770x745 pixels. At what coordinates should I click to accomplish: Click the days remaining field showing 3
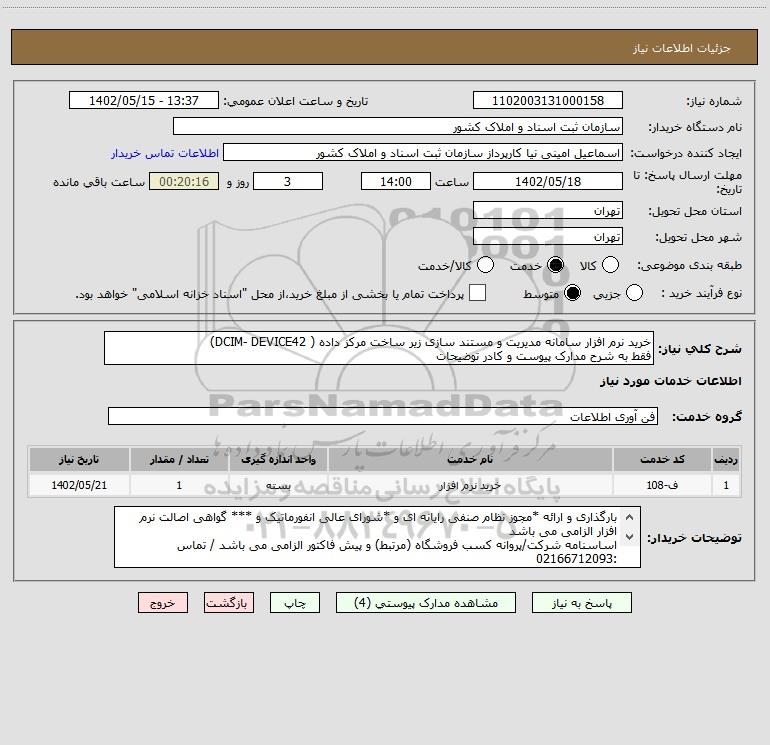pyautogui.click(x=288, y=182)
